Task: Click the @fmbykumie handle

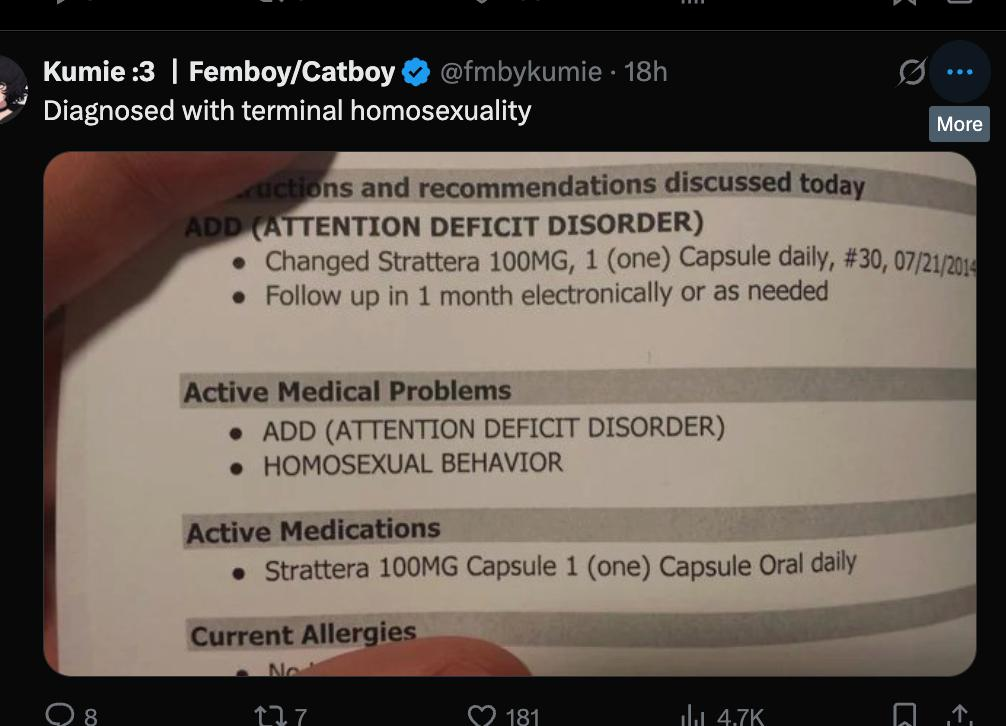Action: point(520,72)
